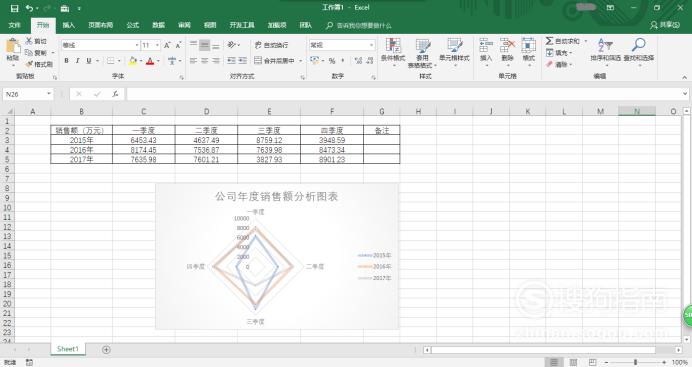
Task: Click the Sort & Filter (排序和筛选) icon
Action: 606,45
